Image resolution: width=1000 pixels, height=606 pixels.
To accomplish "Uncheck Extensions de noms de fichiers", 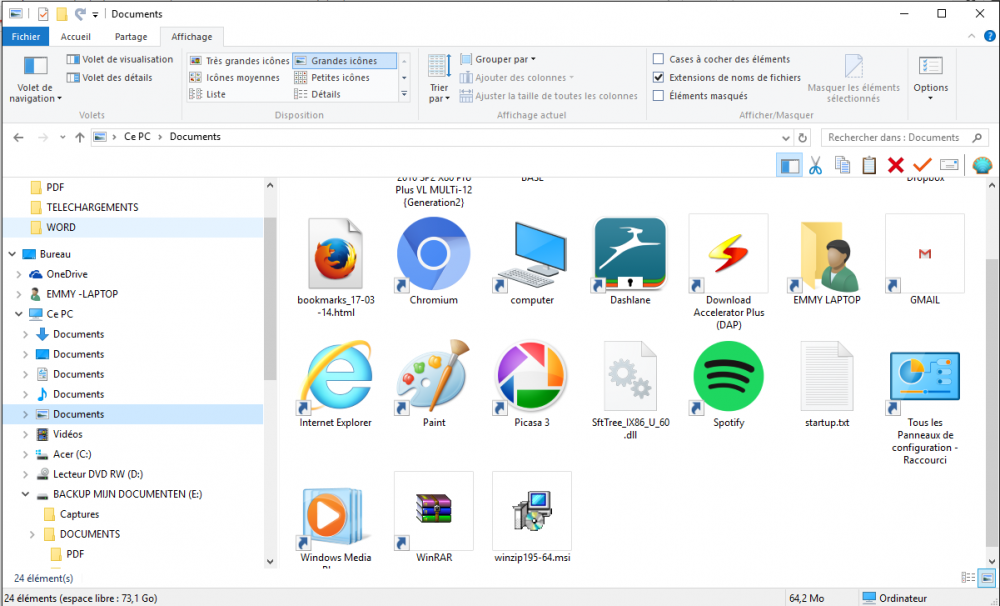I will point(658,77).
